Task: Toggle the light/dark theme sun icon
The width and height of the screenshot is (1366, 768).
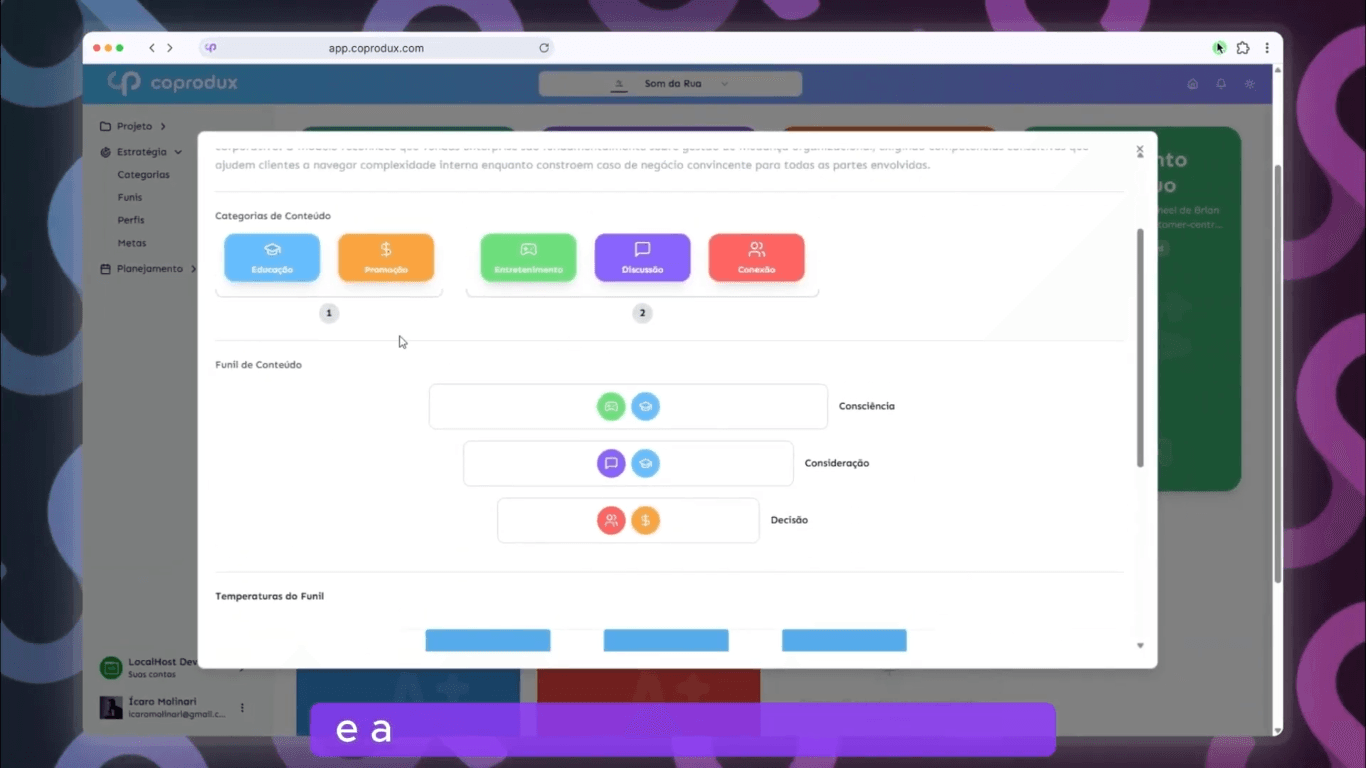Action: click(x=1250, y=84)
